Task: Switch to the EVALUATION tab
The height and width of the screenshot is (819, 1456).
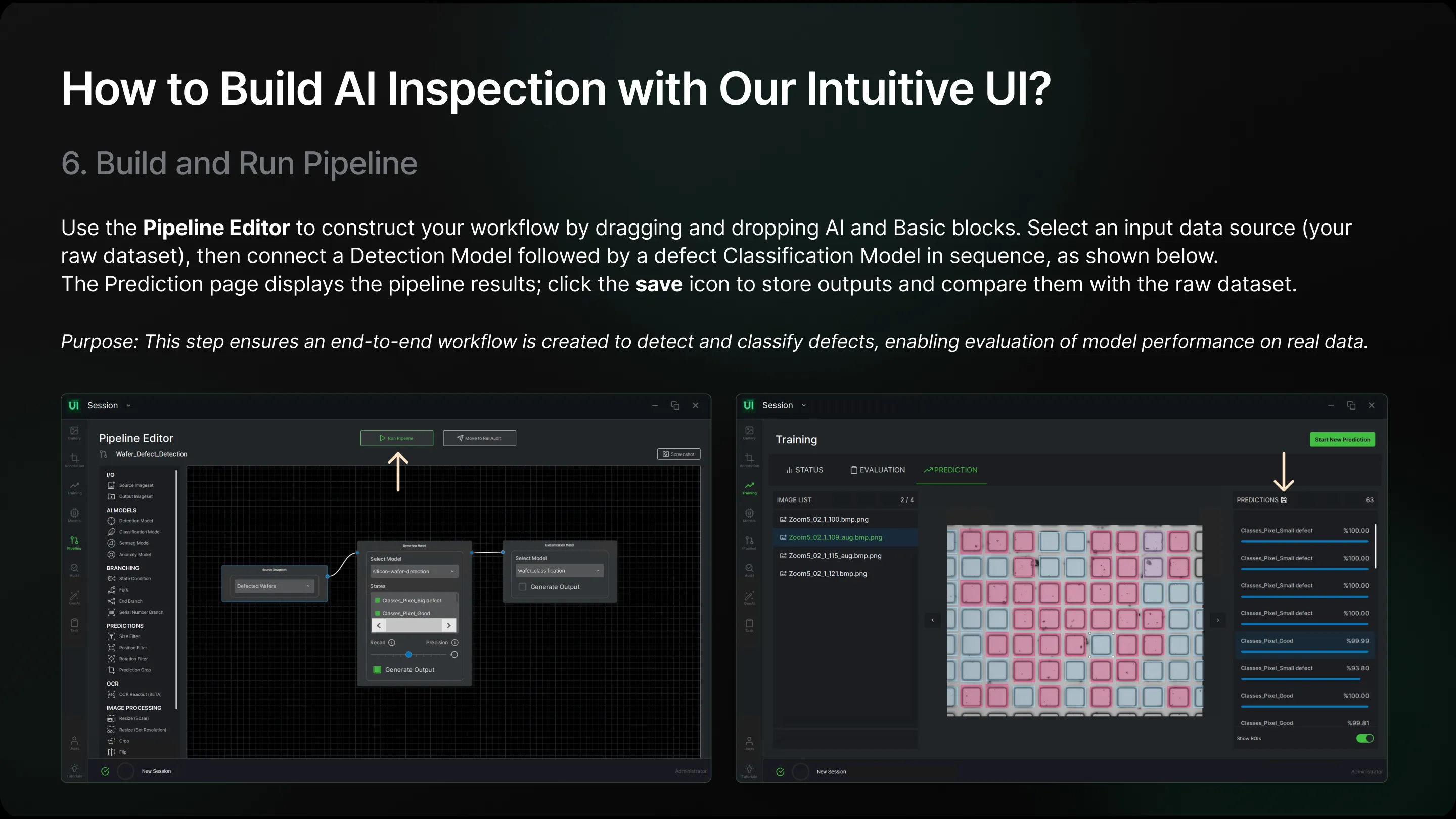Action: point(878,470)
